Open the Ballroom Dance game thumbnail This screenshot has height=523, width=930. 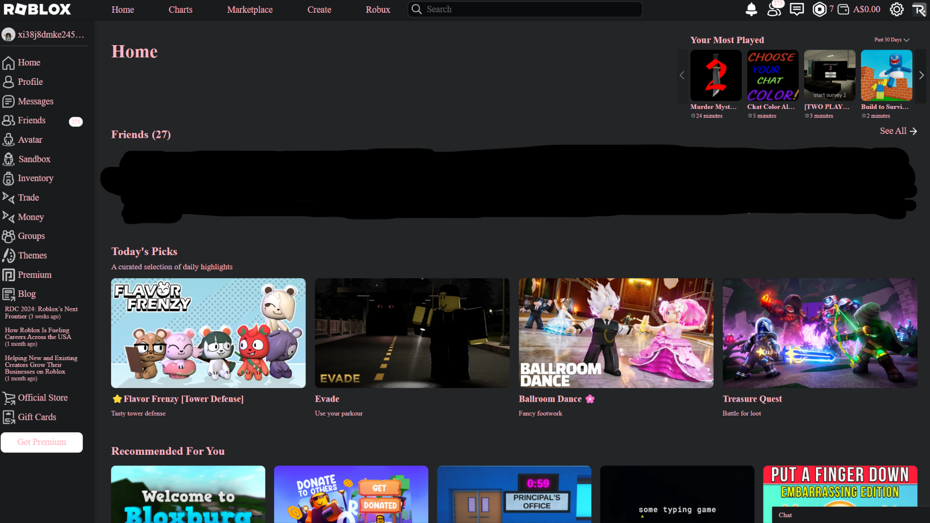pos(616,333)
